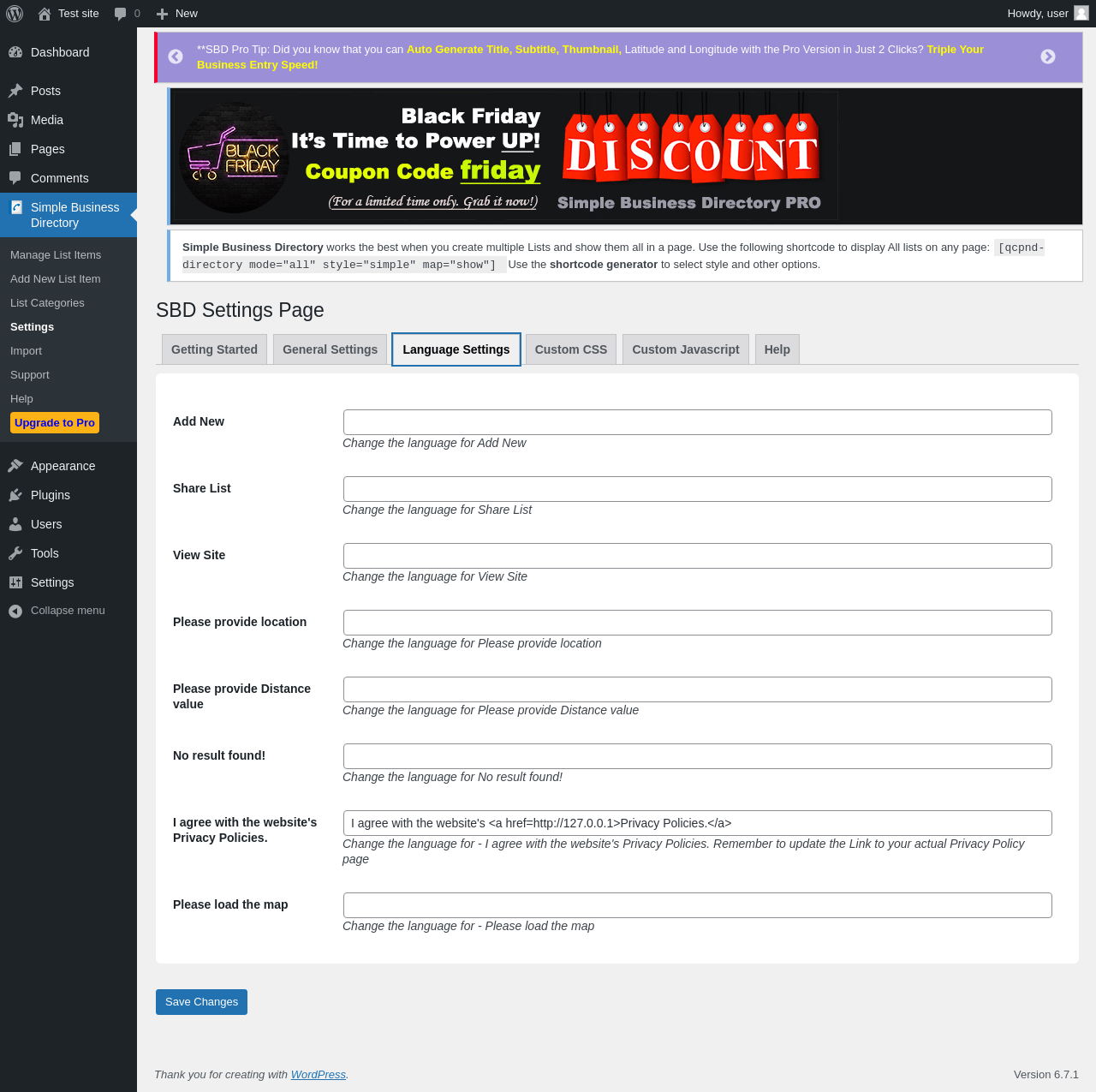The image size is (1096, 1092).
Task: Focus the View Site language field
Action: (x=698, y=556)
